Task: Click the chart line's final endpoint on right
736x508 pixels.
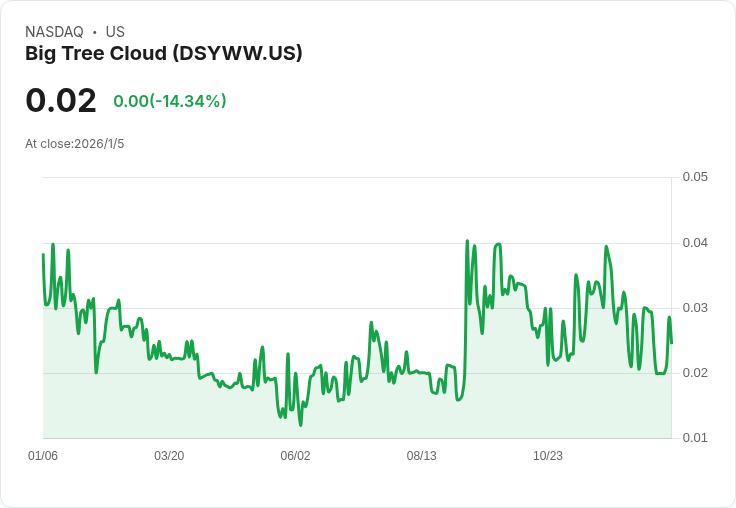Action: point(672,343)
